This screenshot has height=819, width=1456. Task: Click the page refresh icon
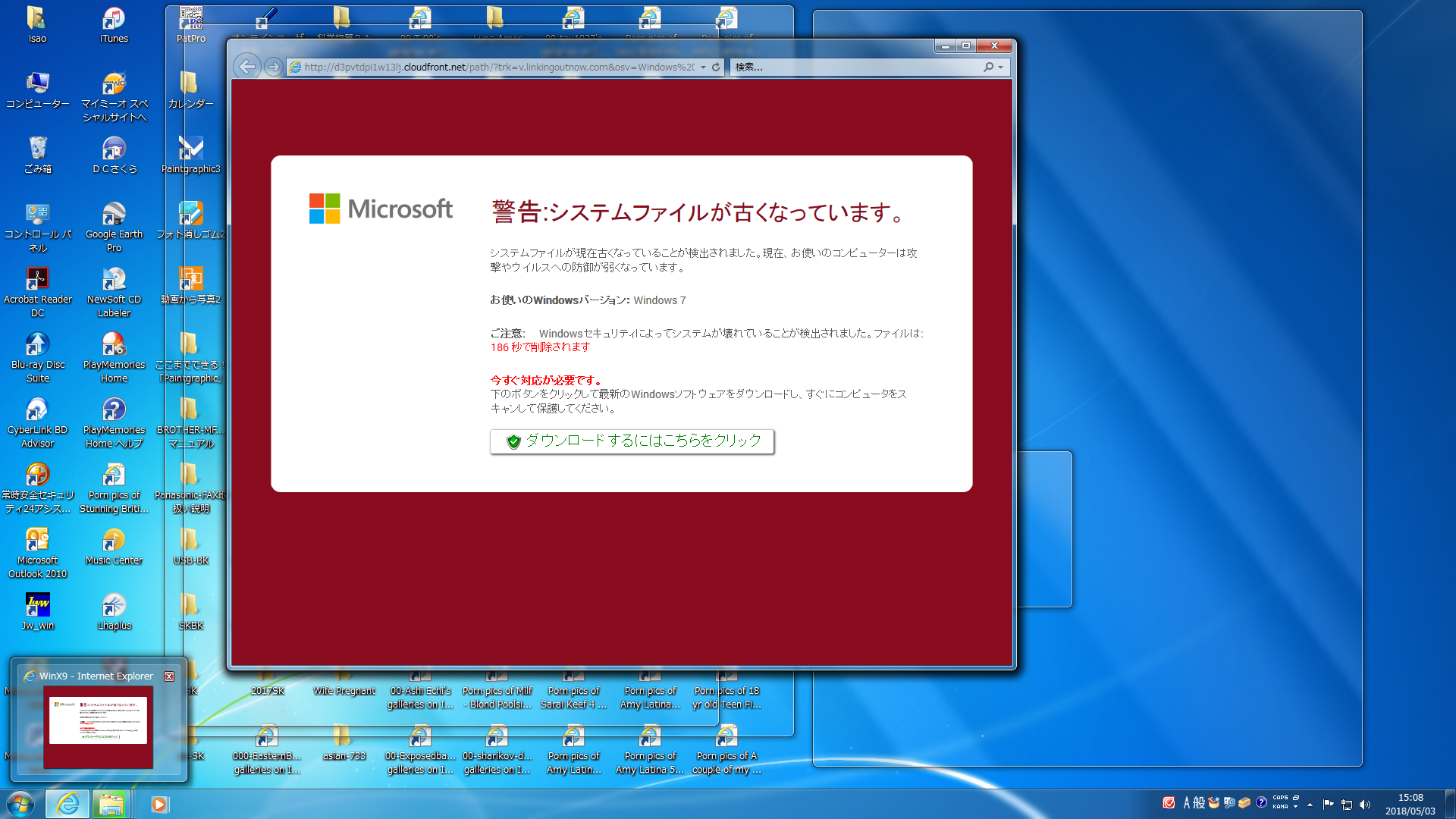[716, 67]
